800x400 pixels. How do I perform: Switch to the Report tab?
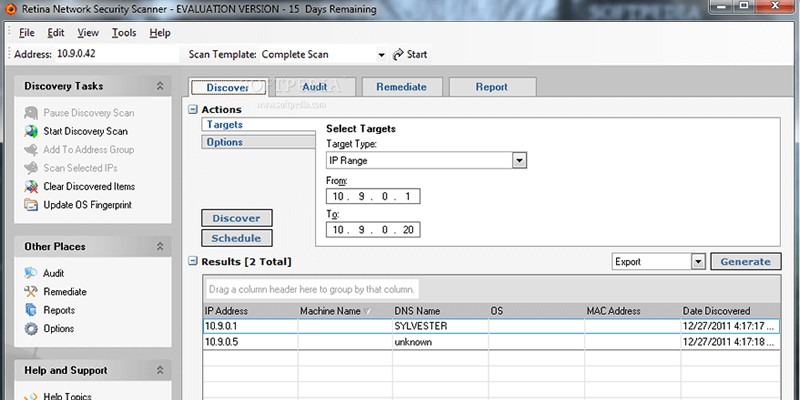492,87
